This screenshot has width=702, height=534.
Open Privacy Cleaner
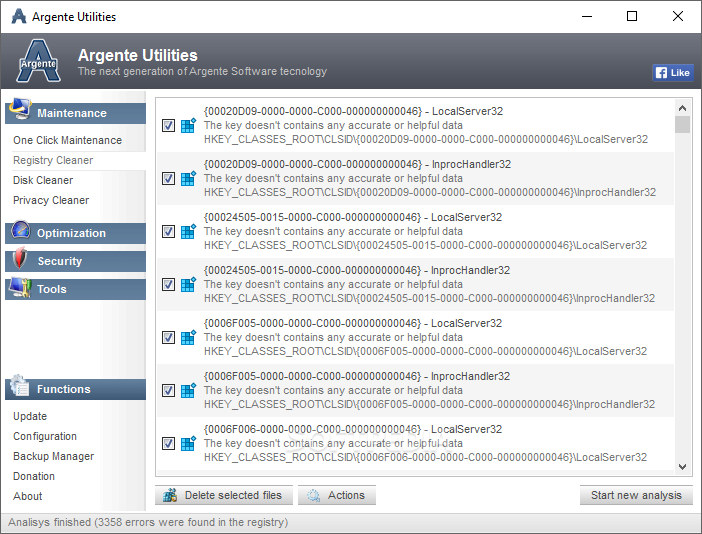coord(51,200)
